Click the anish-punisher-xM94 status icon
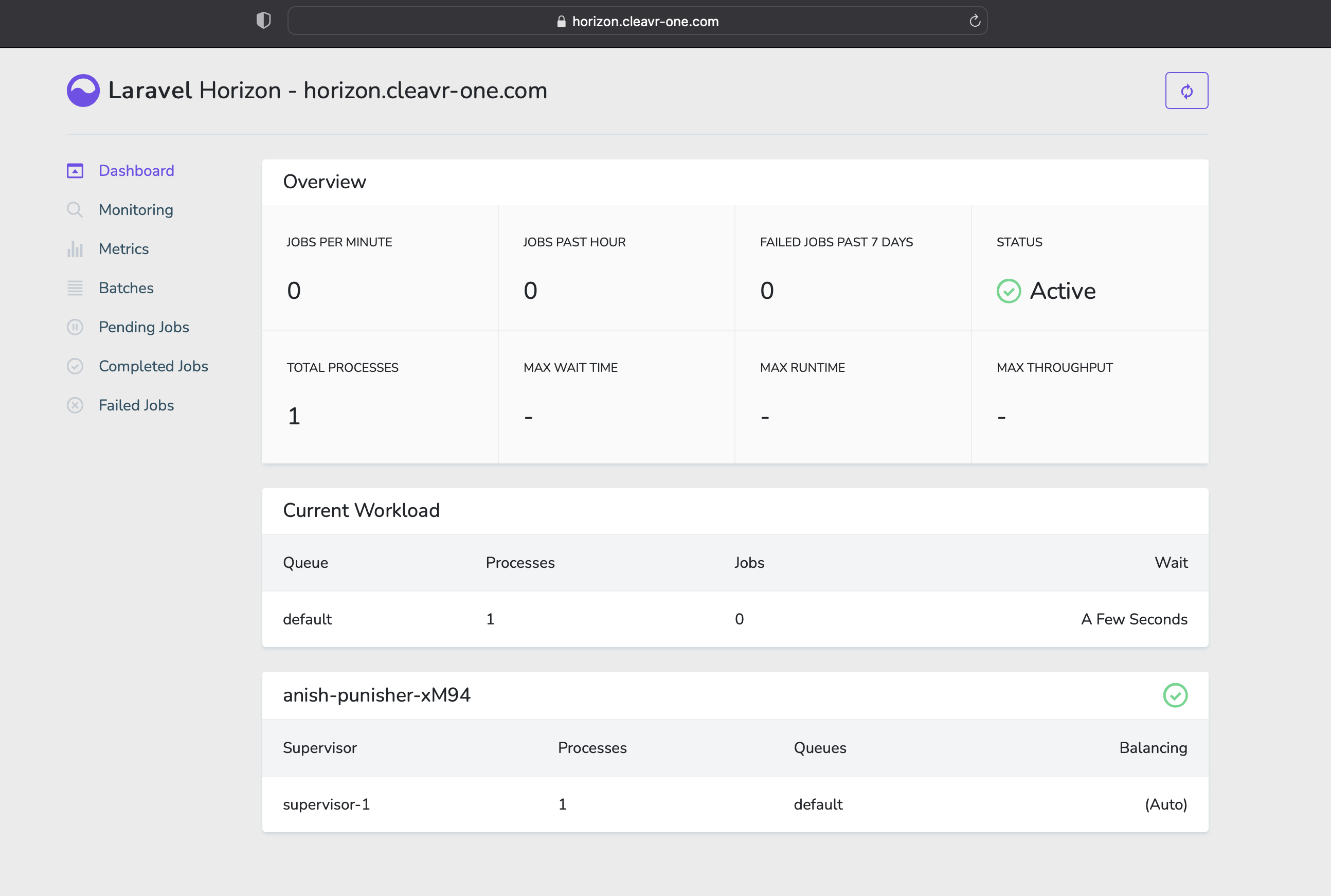Image resolution: width=1331 pixels, height=896 pixels. pos(1176,695)
